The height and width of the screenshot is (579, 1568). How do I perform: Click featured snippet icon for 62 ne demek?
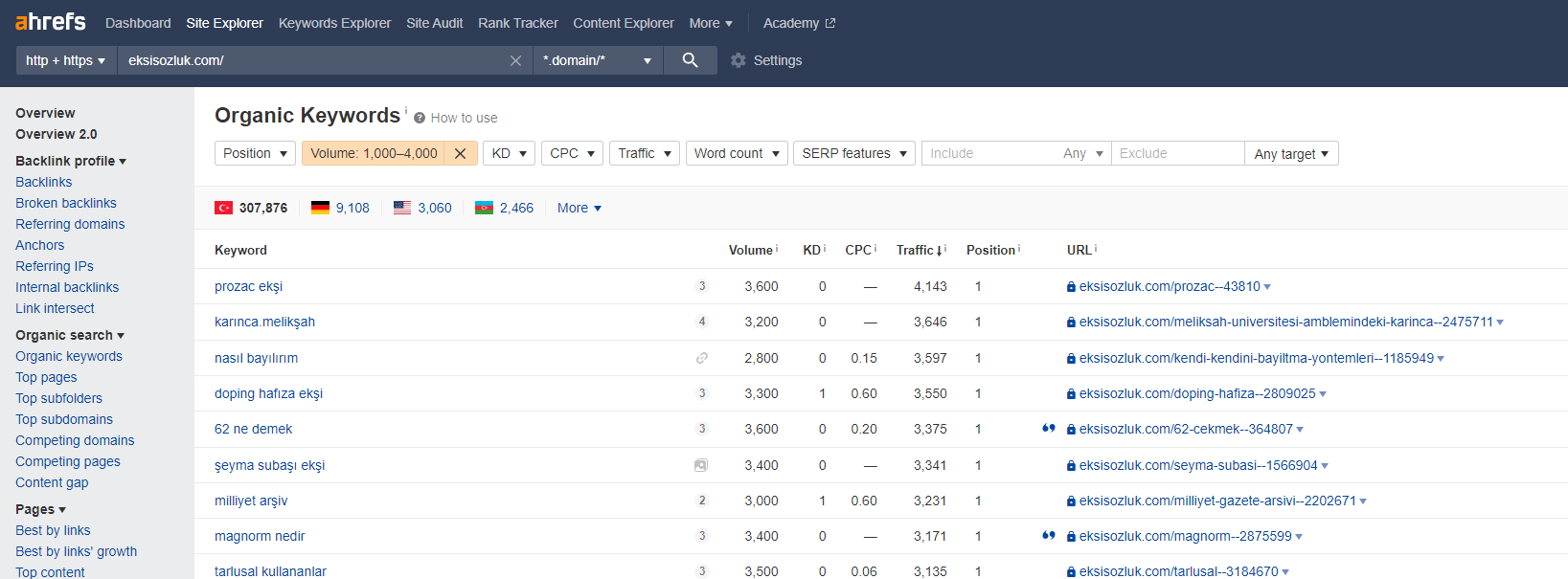click(x=1048, y=429)
